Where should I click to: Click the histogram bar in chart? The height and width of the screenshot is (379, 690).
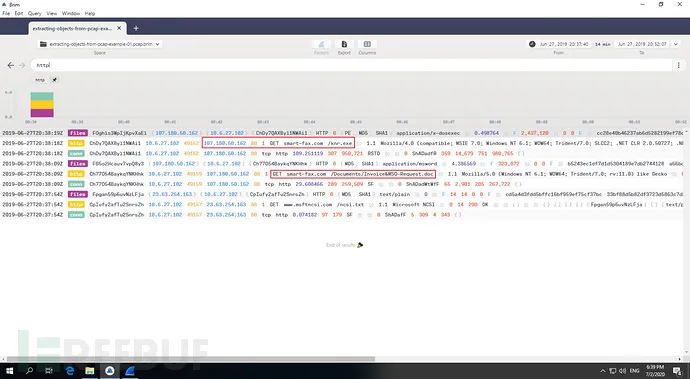(42, 105)
